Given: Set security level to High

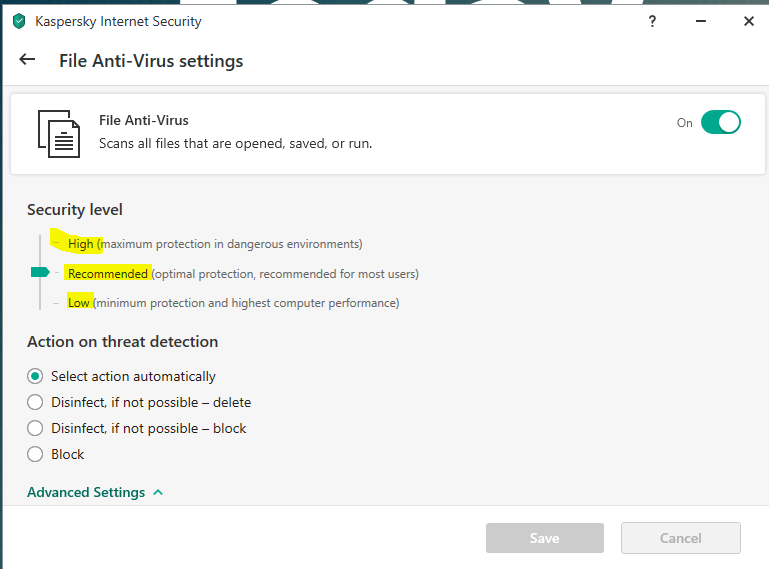Looking at the screenshot, I should 80,244.
